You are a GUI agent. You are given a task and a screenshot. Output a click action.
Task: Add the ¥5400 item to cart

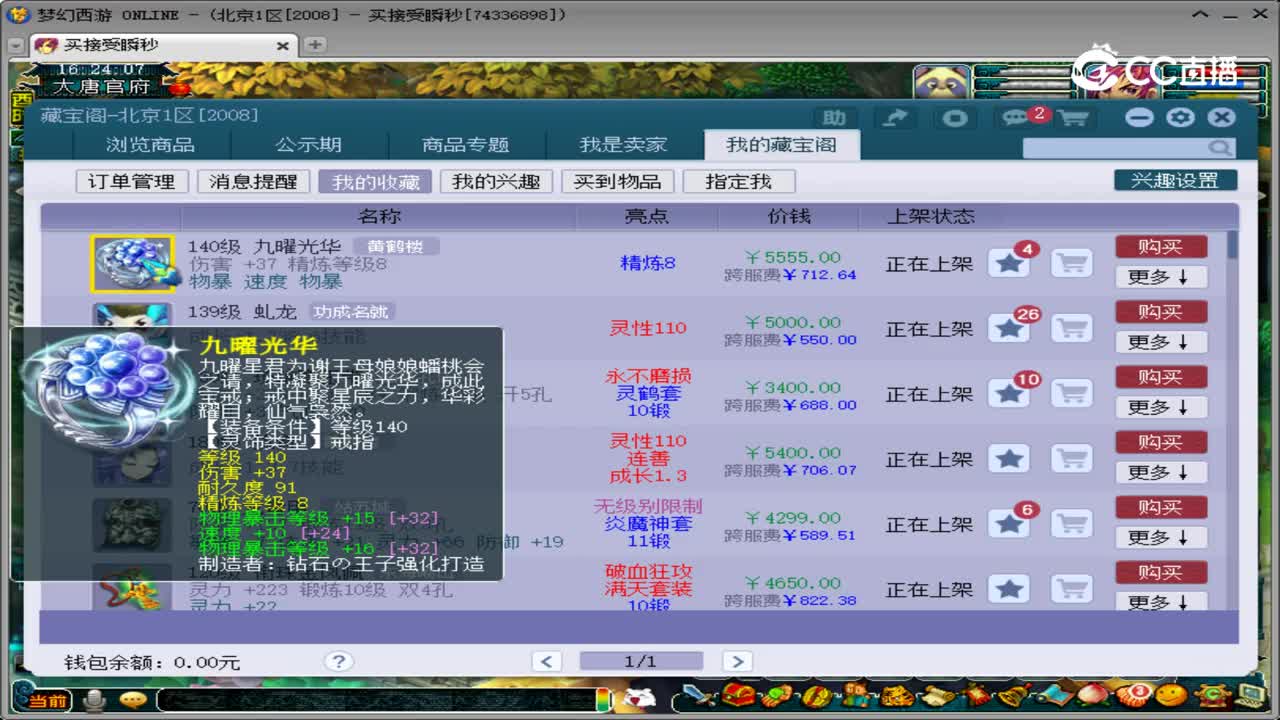(x=1071, y=459)
